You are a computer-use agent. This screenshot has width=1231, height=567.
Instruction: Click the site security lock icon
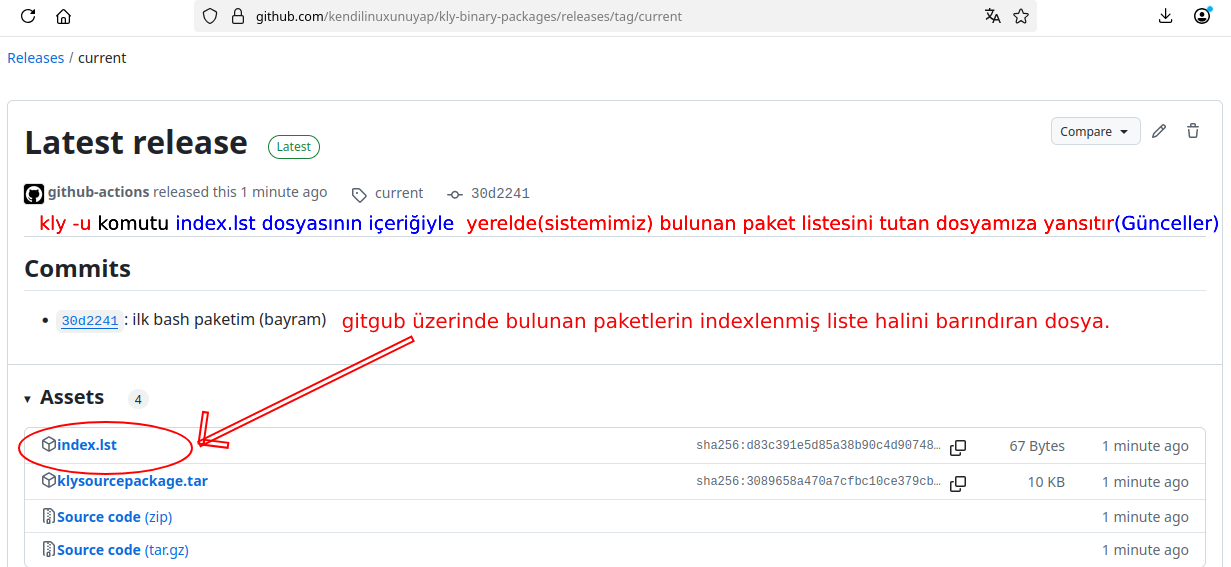(237, 16)
